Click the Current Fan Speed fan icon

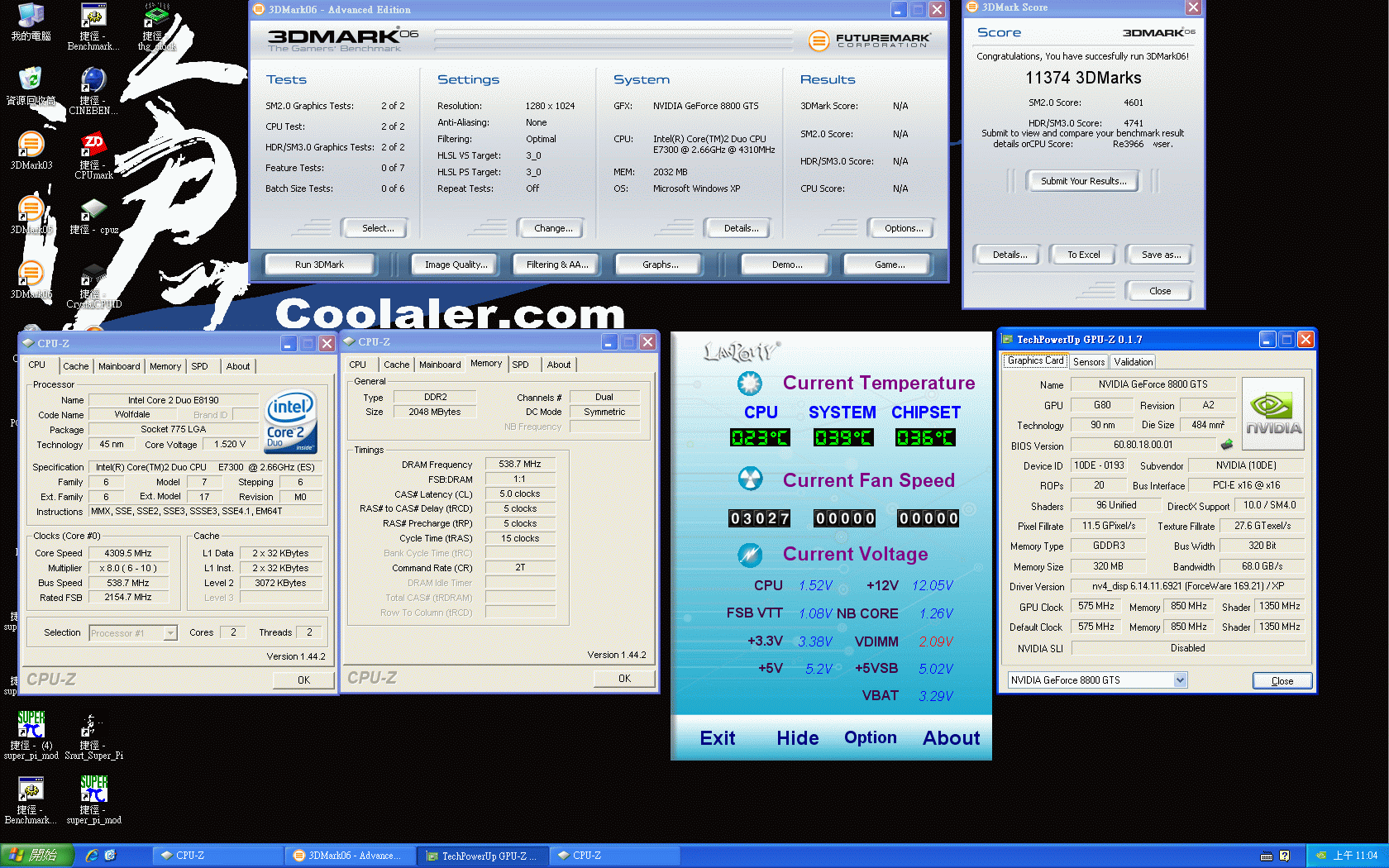pyautogui.click(x=750, y=479)
